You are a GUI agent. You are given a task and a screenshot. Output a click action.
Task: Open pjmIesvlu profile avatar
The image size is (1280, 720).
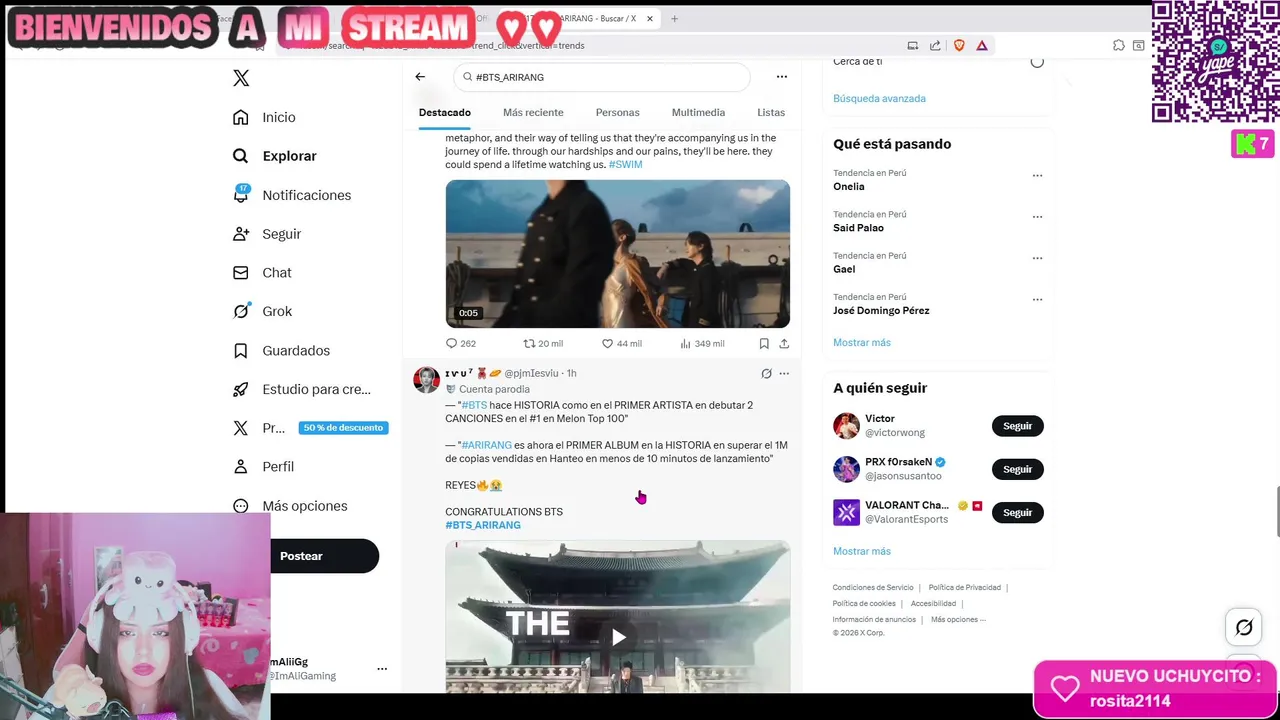pos(427,379)
